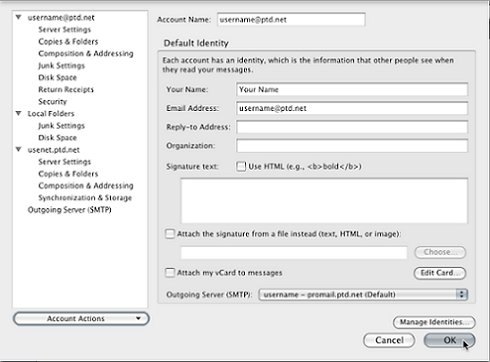Focus the Organization field

[x=352, y=146]
